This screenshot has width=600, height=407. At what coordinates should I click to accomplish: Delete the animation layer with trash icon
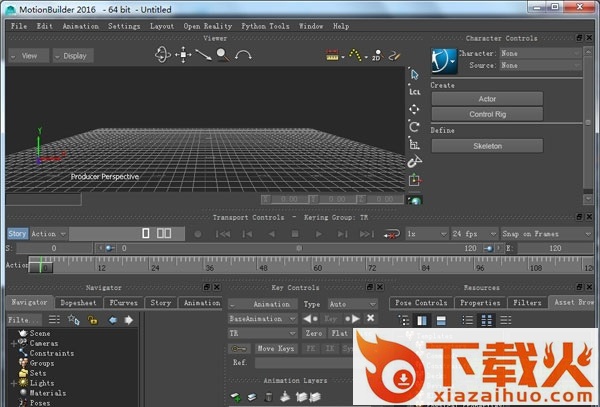point(269,397)
